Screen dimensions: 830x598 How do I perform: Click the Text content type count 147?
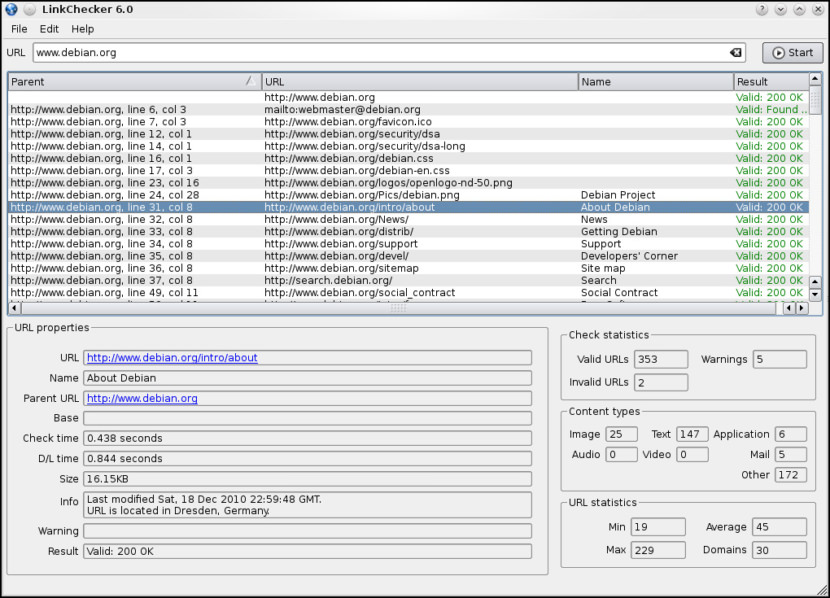pos(692,434)
